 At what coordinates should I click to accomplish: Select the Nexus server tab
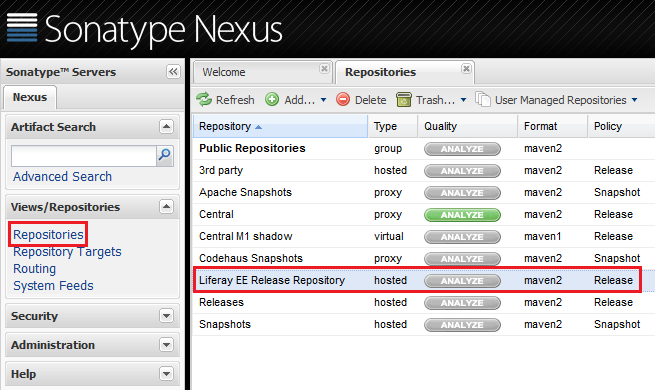(30, 97)
